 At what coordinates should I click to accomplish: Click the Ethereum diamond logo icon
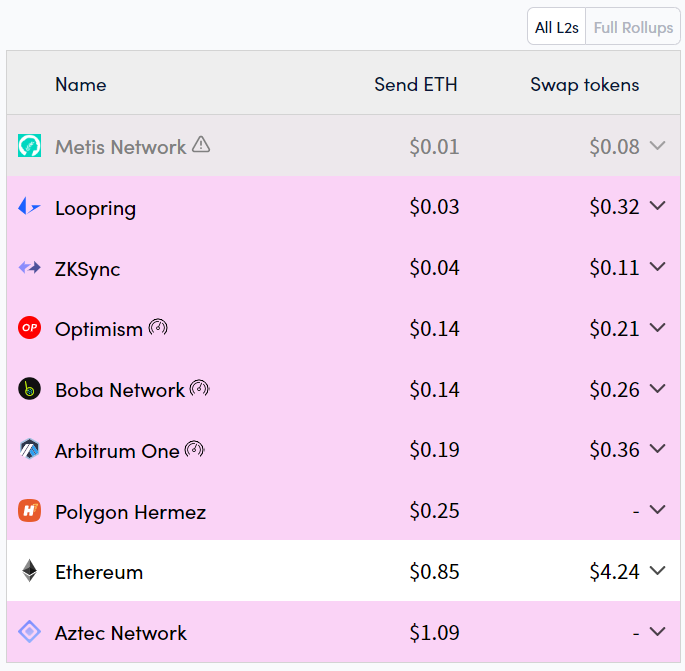point(29,572)
